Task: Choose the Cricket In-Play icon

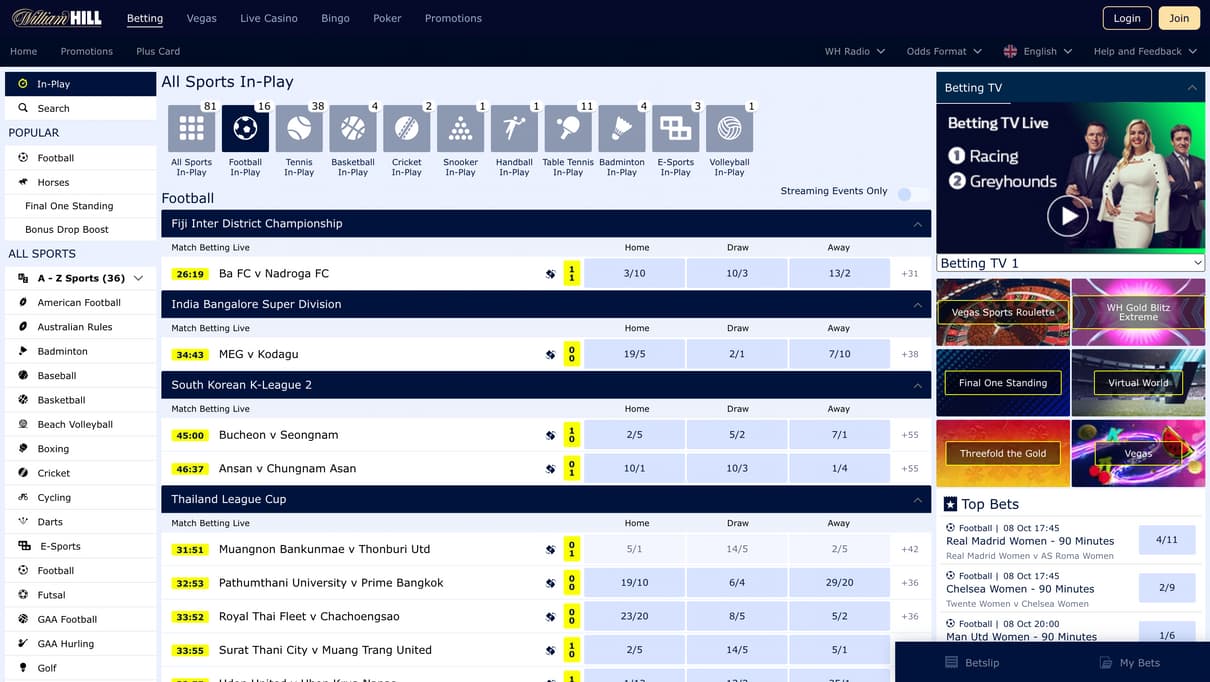Action: point(406,130)
